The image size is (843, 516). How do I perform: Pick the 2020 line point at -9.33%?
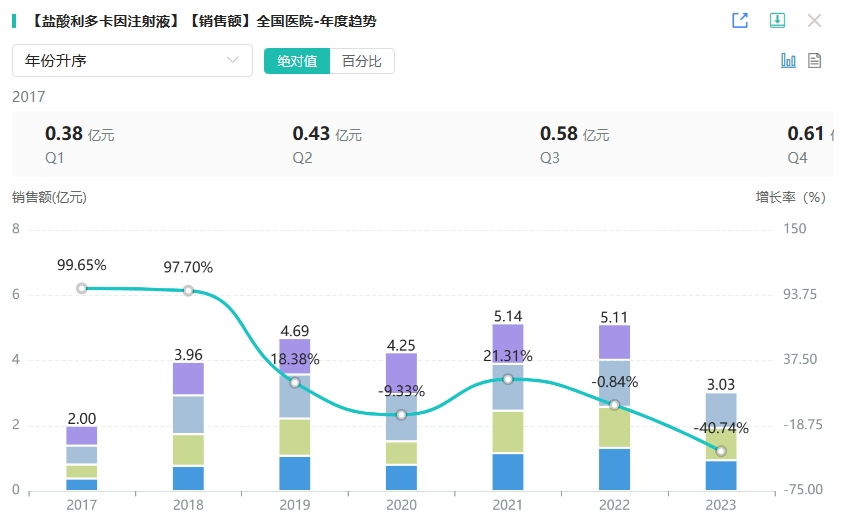pos(401,414)
